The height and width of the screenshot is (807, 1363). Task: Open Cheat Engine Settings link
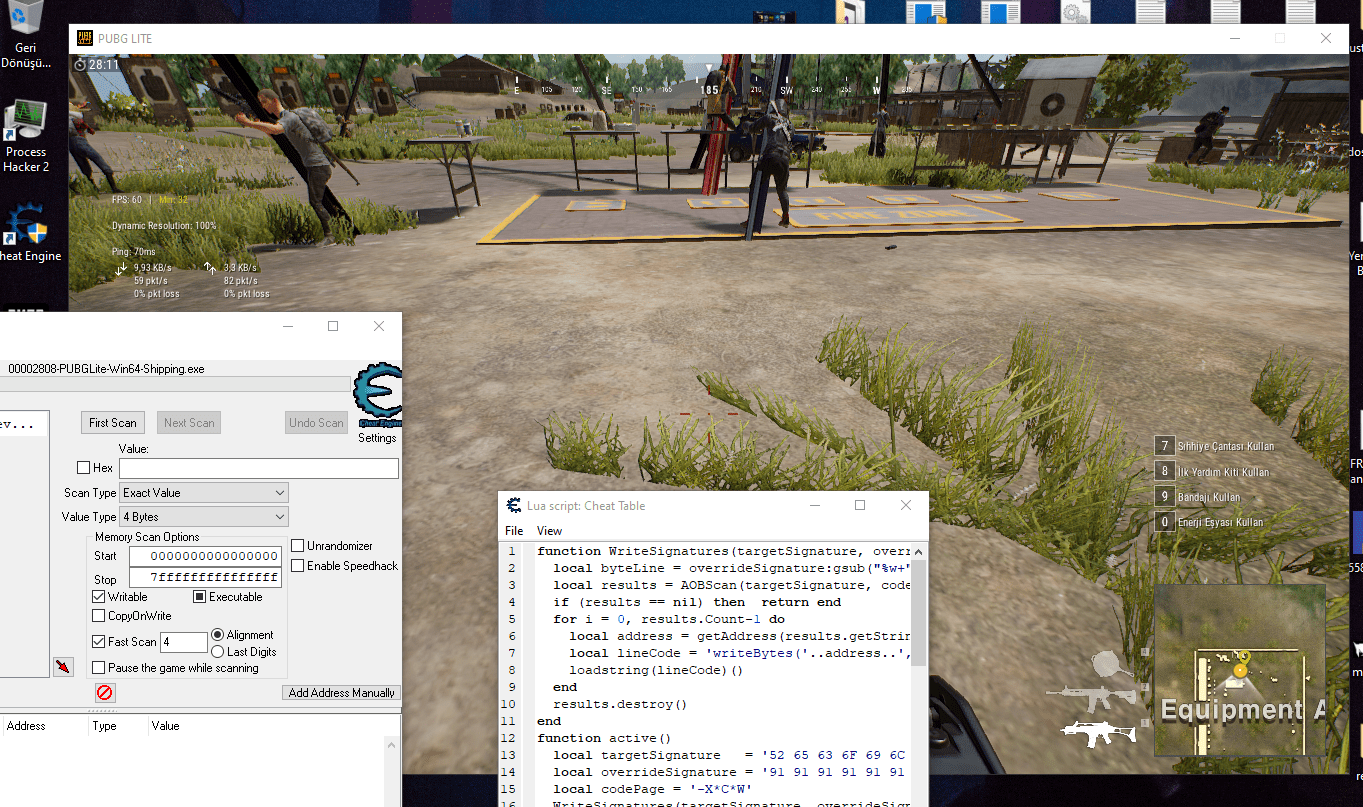point(377,438)
